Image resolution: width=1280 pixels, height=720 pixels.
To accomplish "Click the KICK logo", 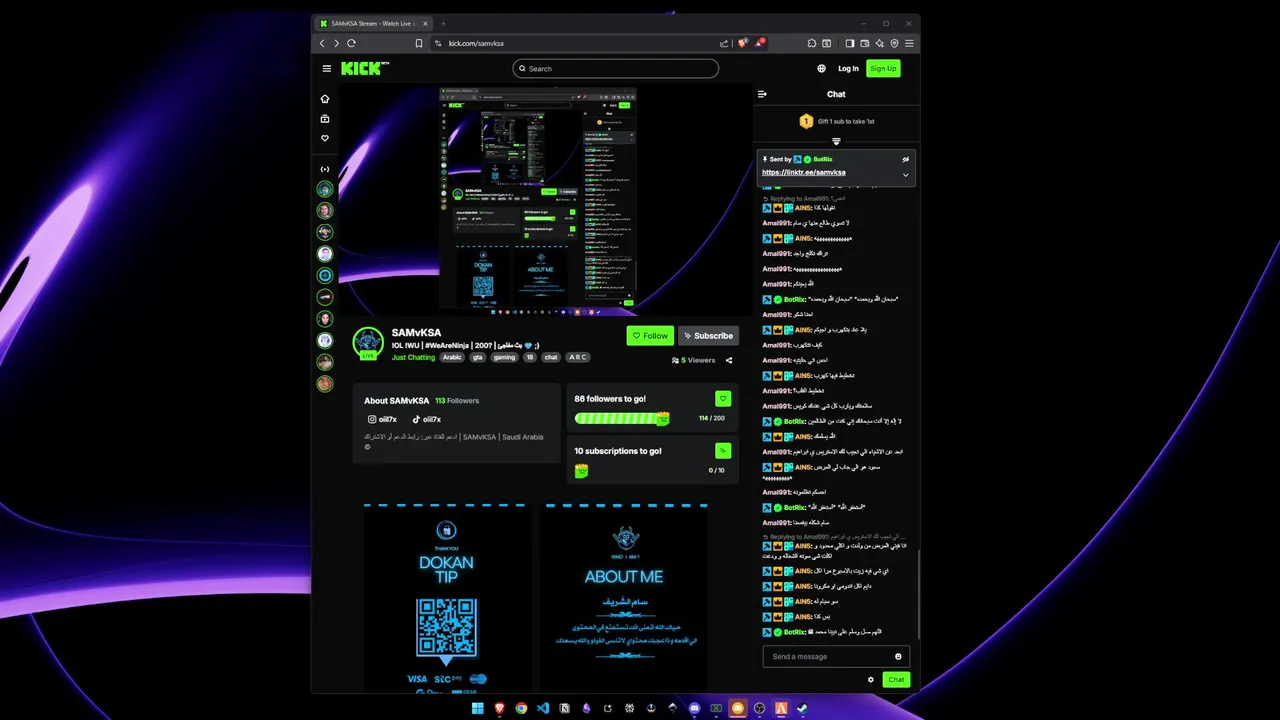I will pos(364,68).
